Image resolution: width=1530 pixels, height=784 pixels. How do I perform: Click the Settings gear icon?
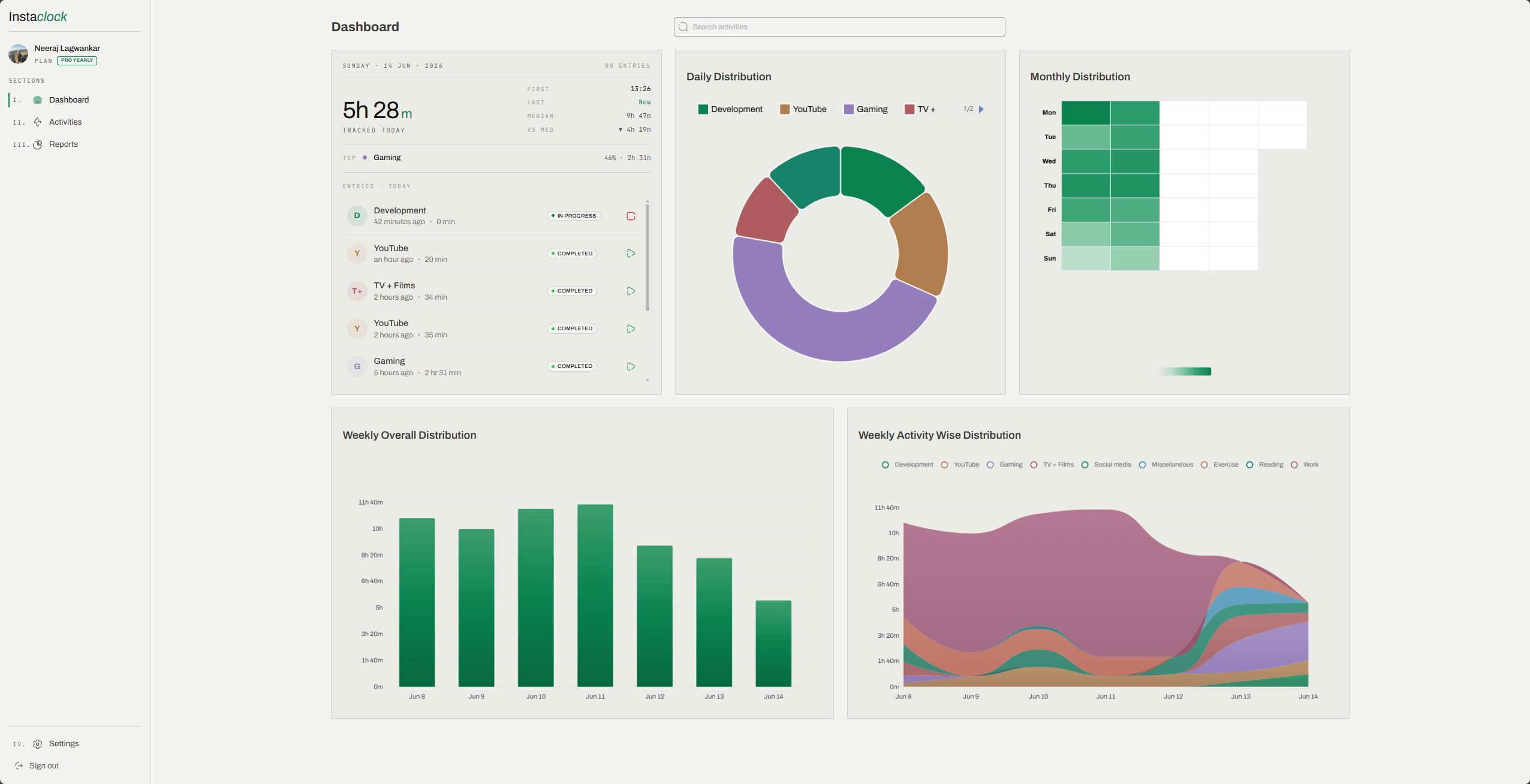pos(38,744)
